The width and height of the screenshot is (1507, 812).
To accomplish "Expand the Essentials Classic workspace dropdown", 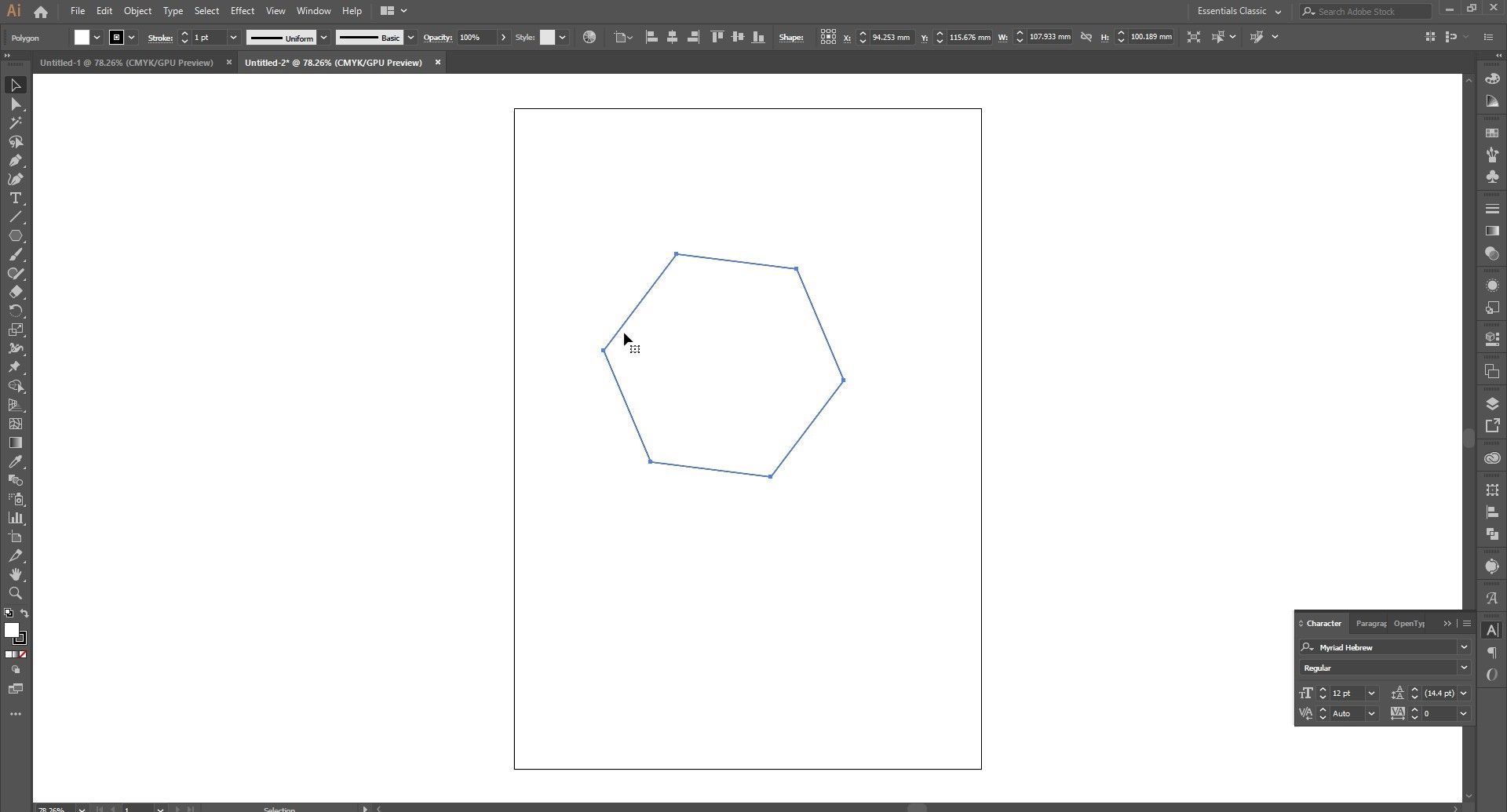I will [x=1278, y=12].
